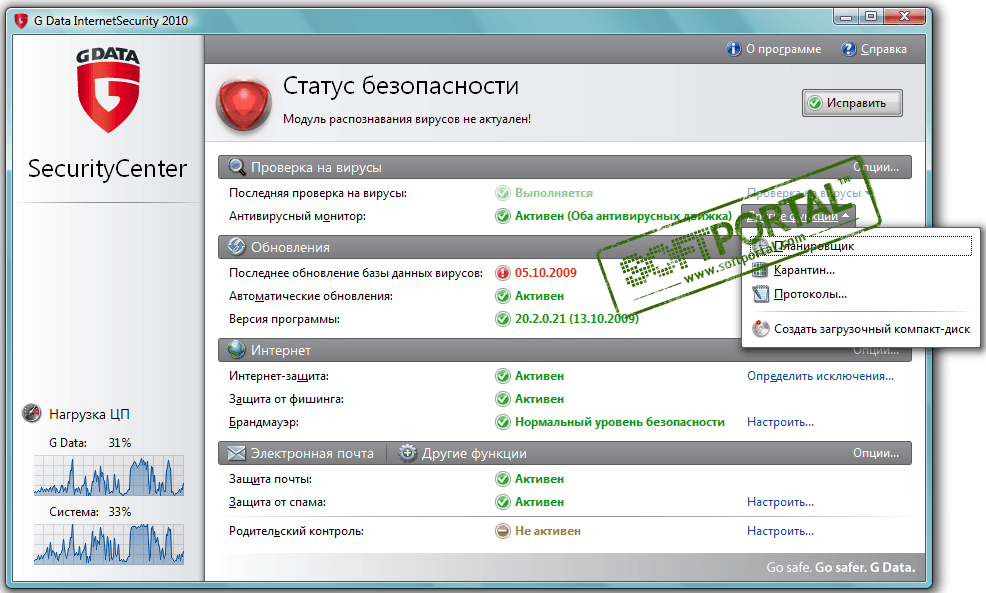Image resolution: width=986 pixels, height=593 pixels.
Task: Click the red security status orb
Action: [x=243, y=104]
